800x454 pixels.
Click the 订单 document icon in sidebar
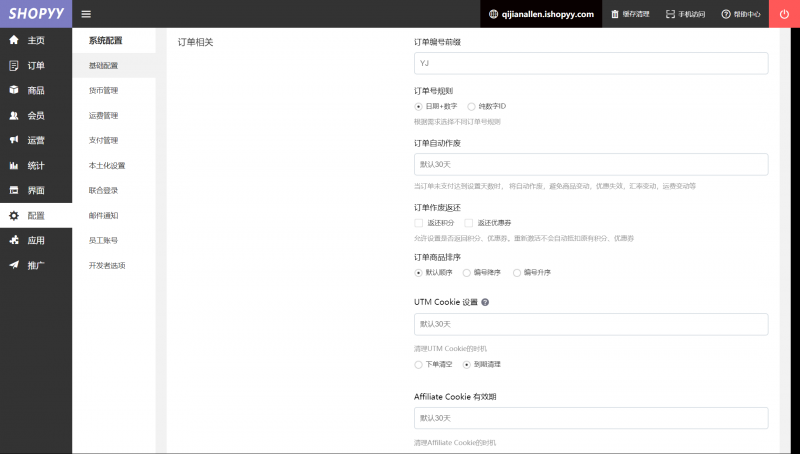tap(14, 65)
